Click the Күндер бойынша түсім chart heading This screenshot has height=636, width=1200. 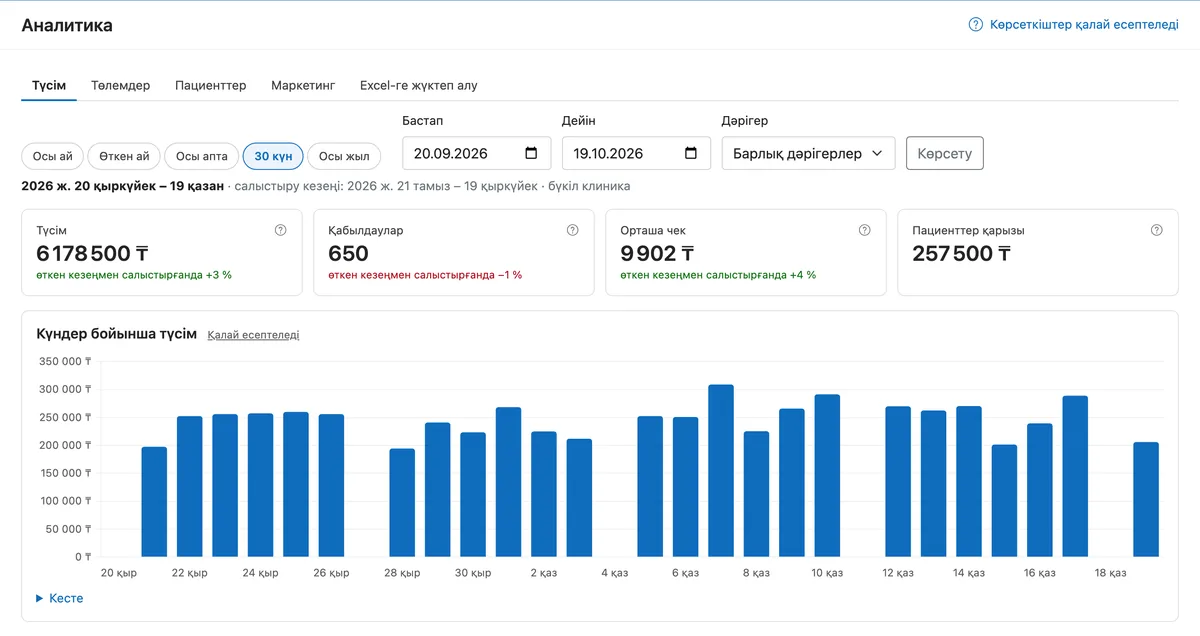(117, 334)
